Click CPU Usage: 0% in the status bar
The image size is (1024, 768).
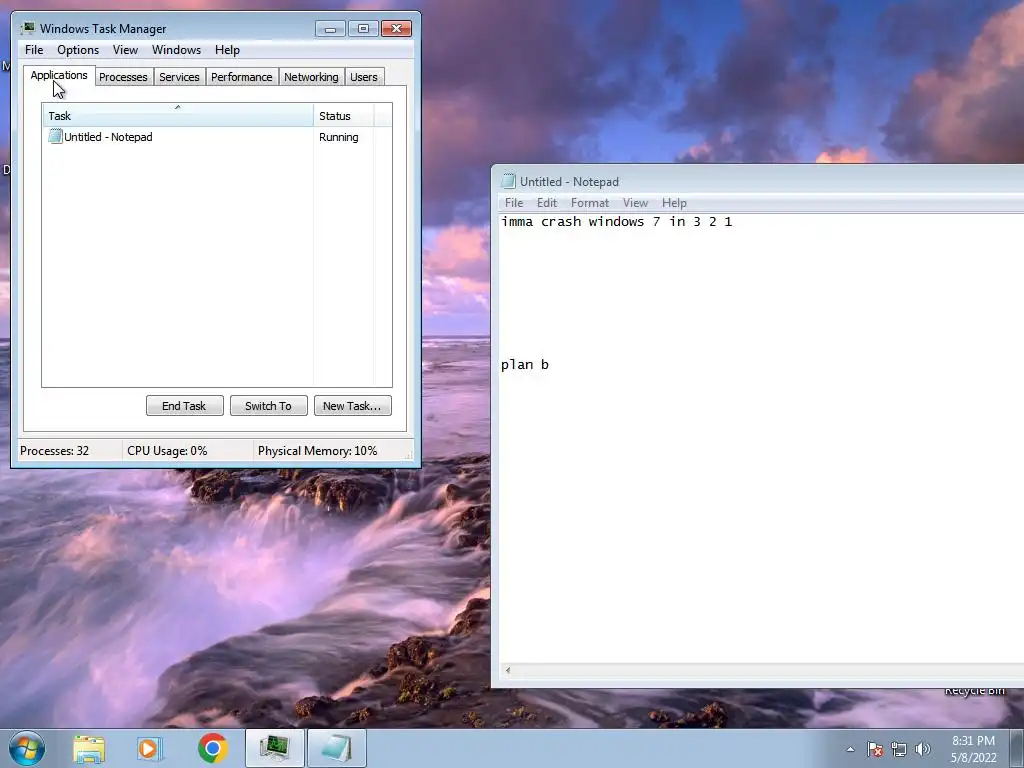click(167, 451)
